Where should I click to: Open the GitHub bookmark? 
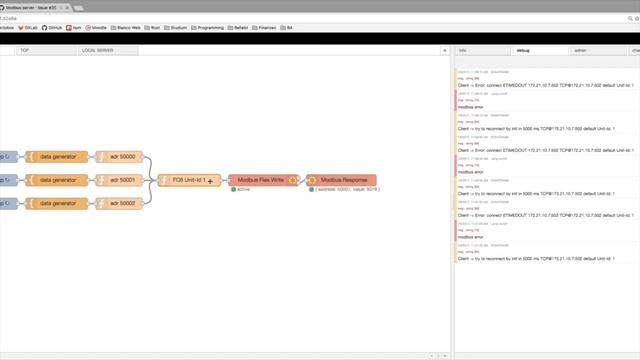(x=52, y=28)
